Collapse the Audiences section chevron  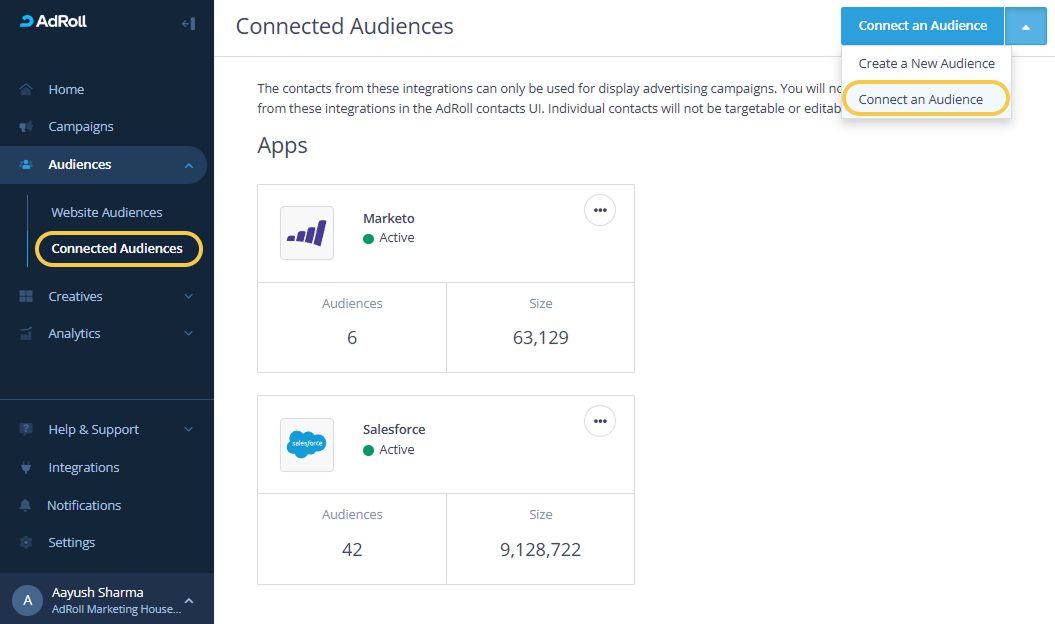click(189, 165)
